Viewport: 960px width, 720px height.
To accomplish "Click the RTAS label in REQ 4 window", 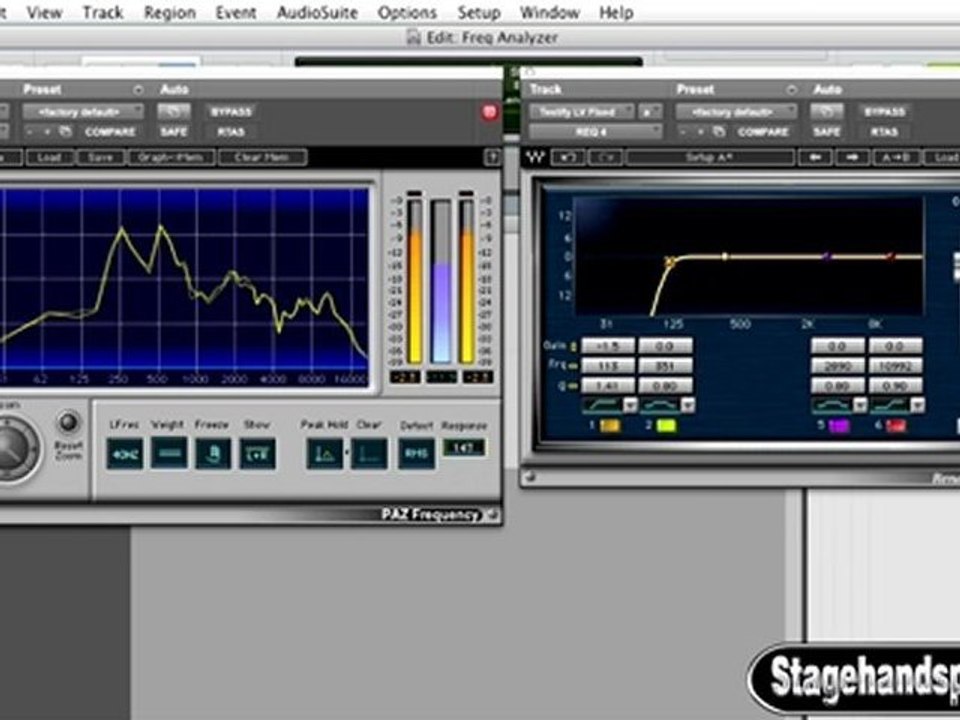I will 884,132.
